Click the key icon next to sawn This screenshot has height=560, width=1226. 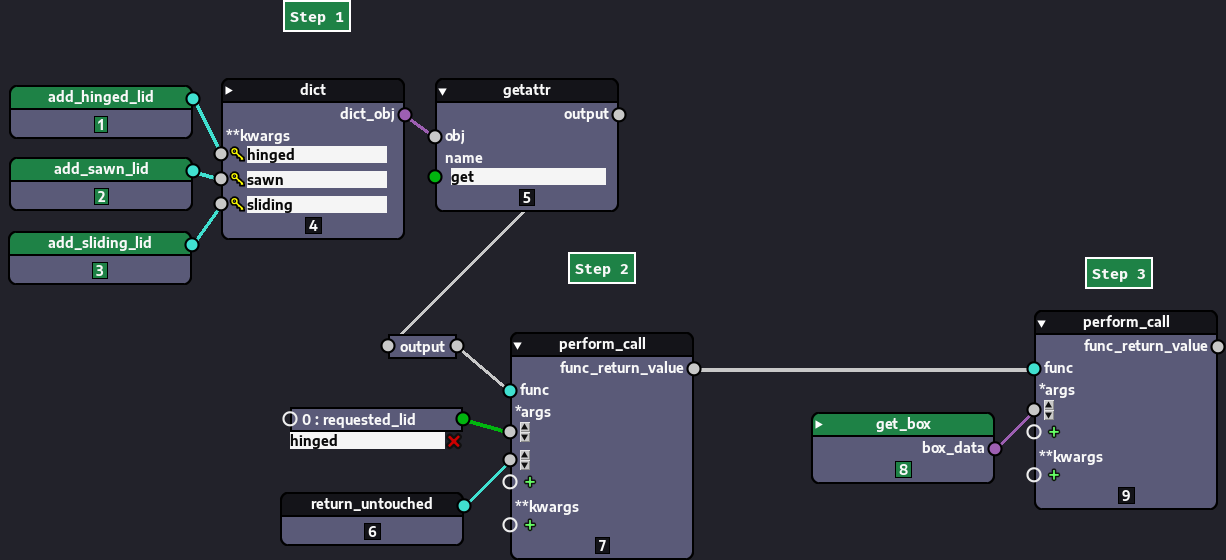237,180
